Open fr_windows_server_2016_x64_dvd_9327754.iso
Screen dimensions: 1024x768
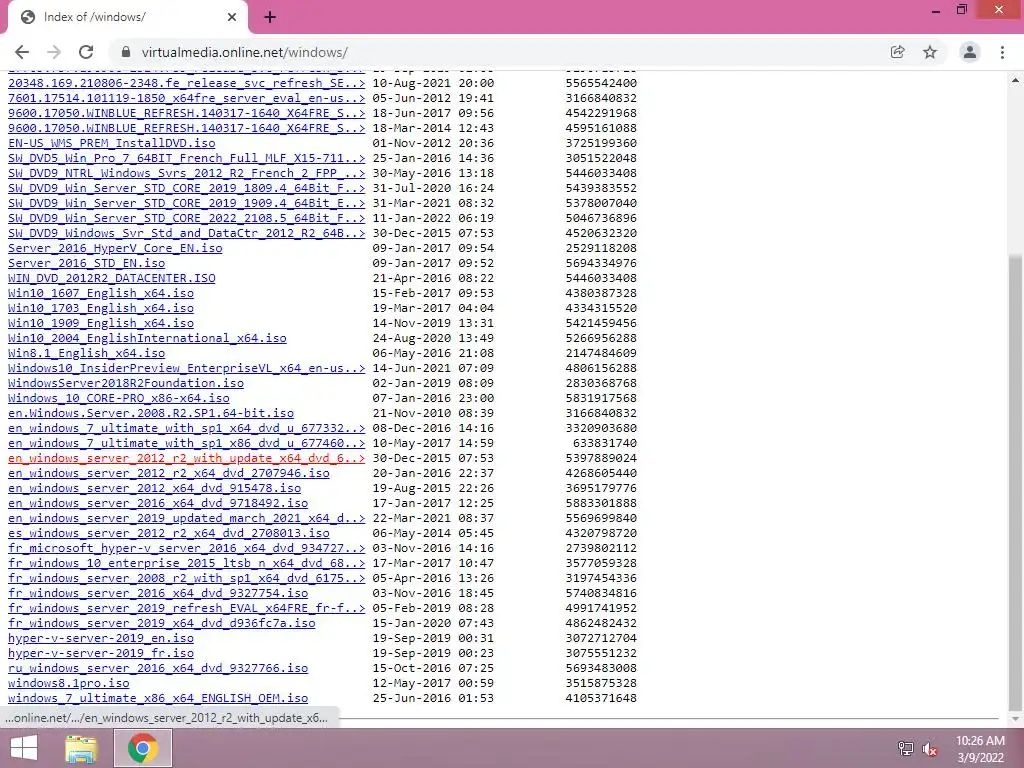point(158,594)
